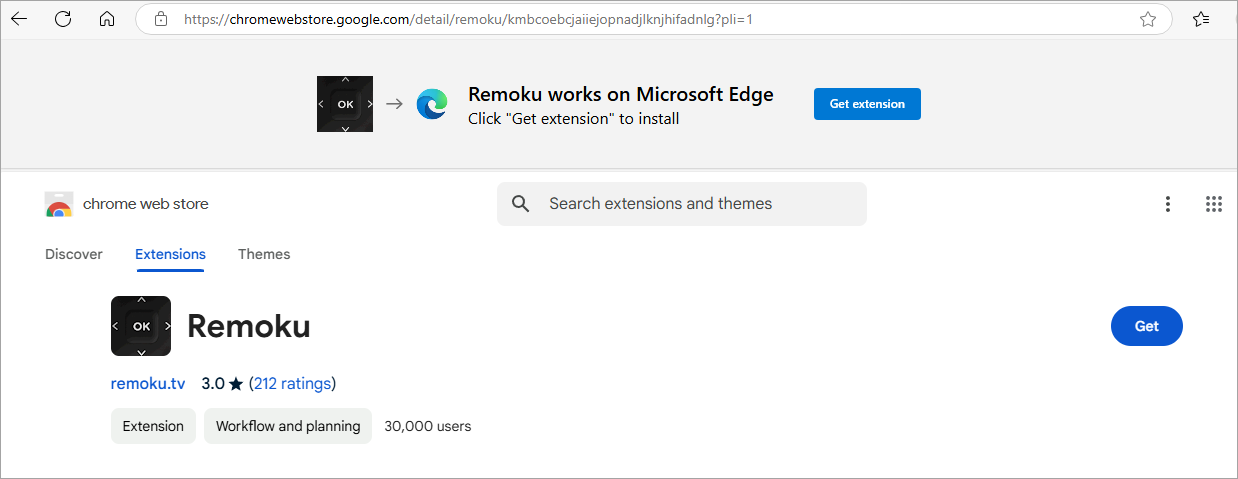Click the magnifying glass search icon
The image size is (1238, 479).
point(520,204)
